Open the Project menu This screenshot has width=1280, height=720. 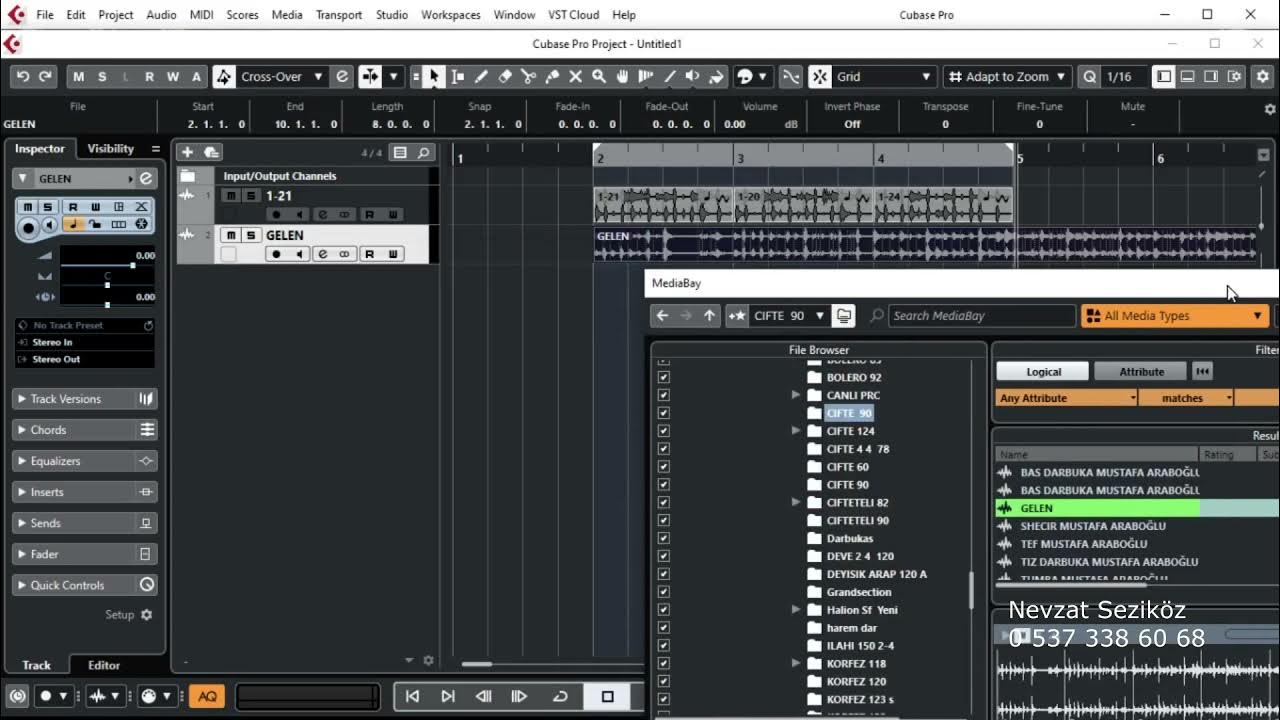click(115, 15)
